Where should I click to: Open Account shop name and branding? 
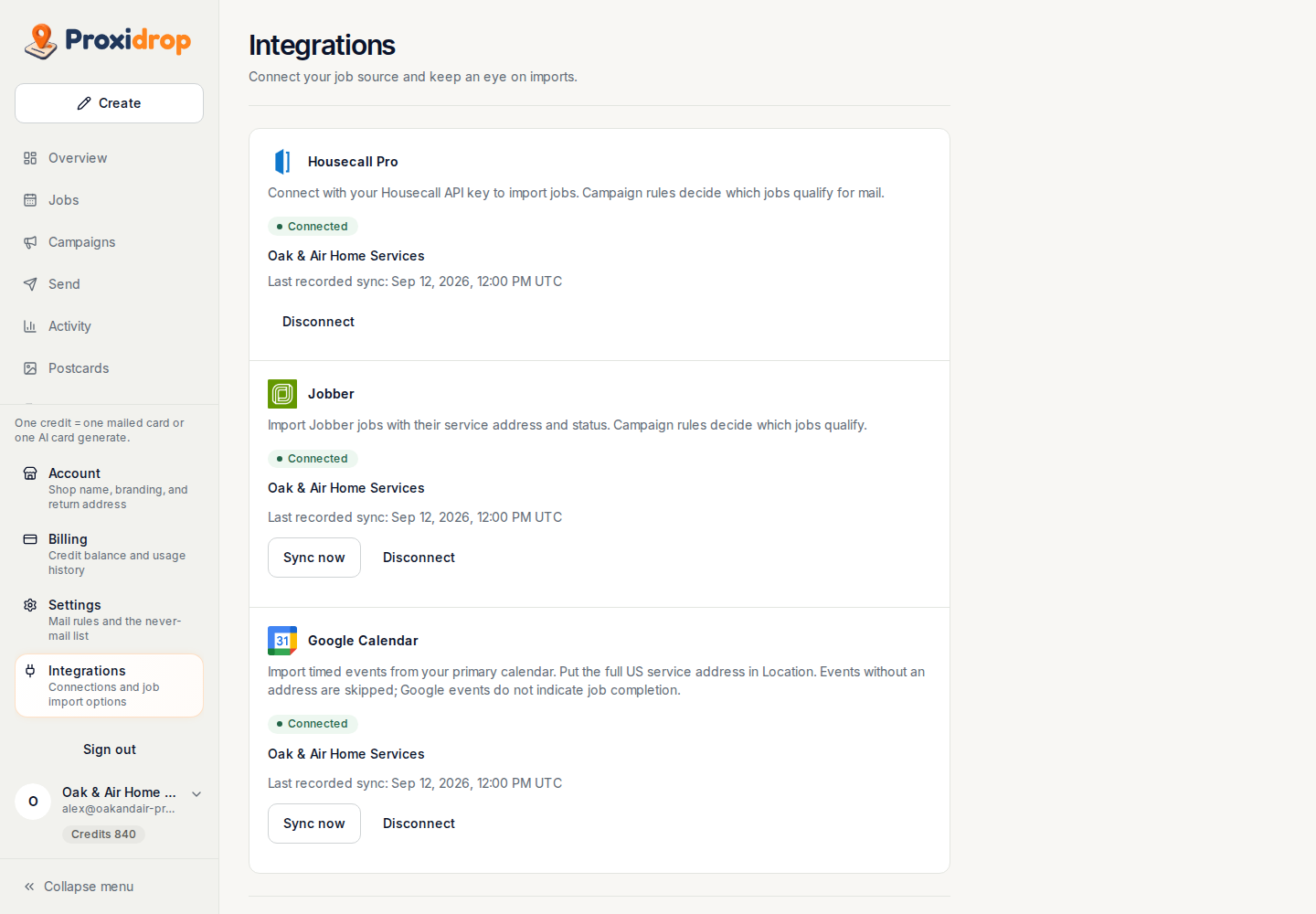tap(109, 488)
